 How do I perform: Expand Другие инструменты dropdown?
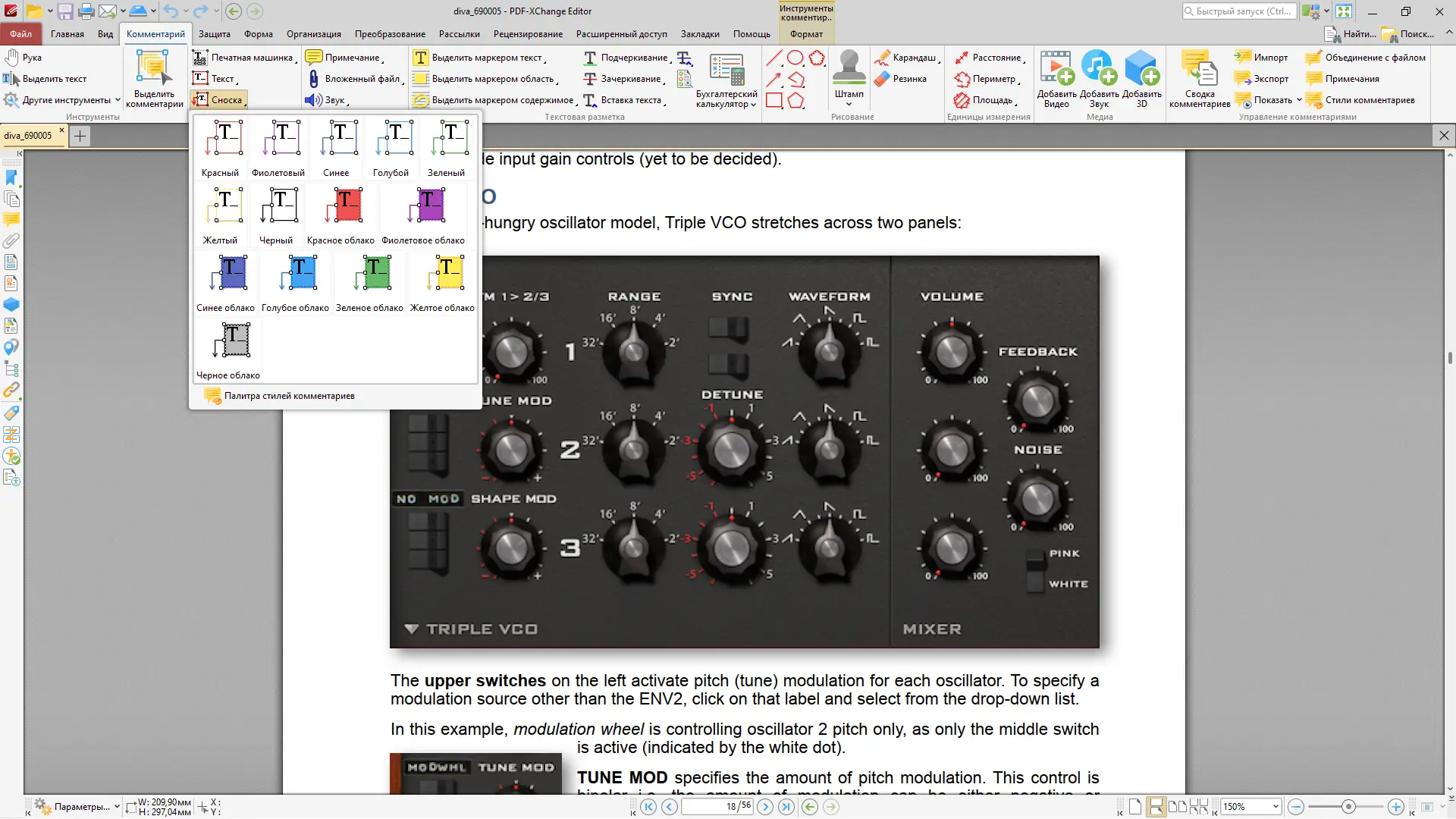click(62, 100)
